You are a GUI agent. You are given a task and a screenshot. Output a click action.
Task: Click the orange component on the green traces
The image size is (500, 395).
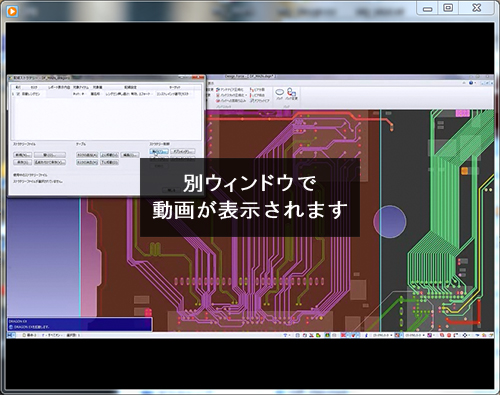click(464, 171)
